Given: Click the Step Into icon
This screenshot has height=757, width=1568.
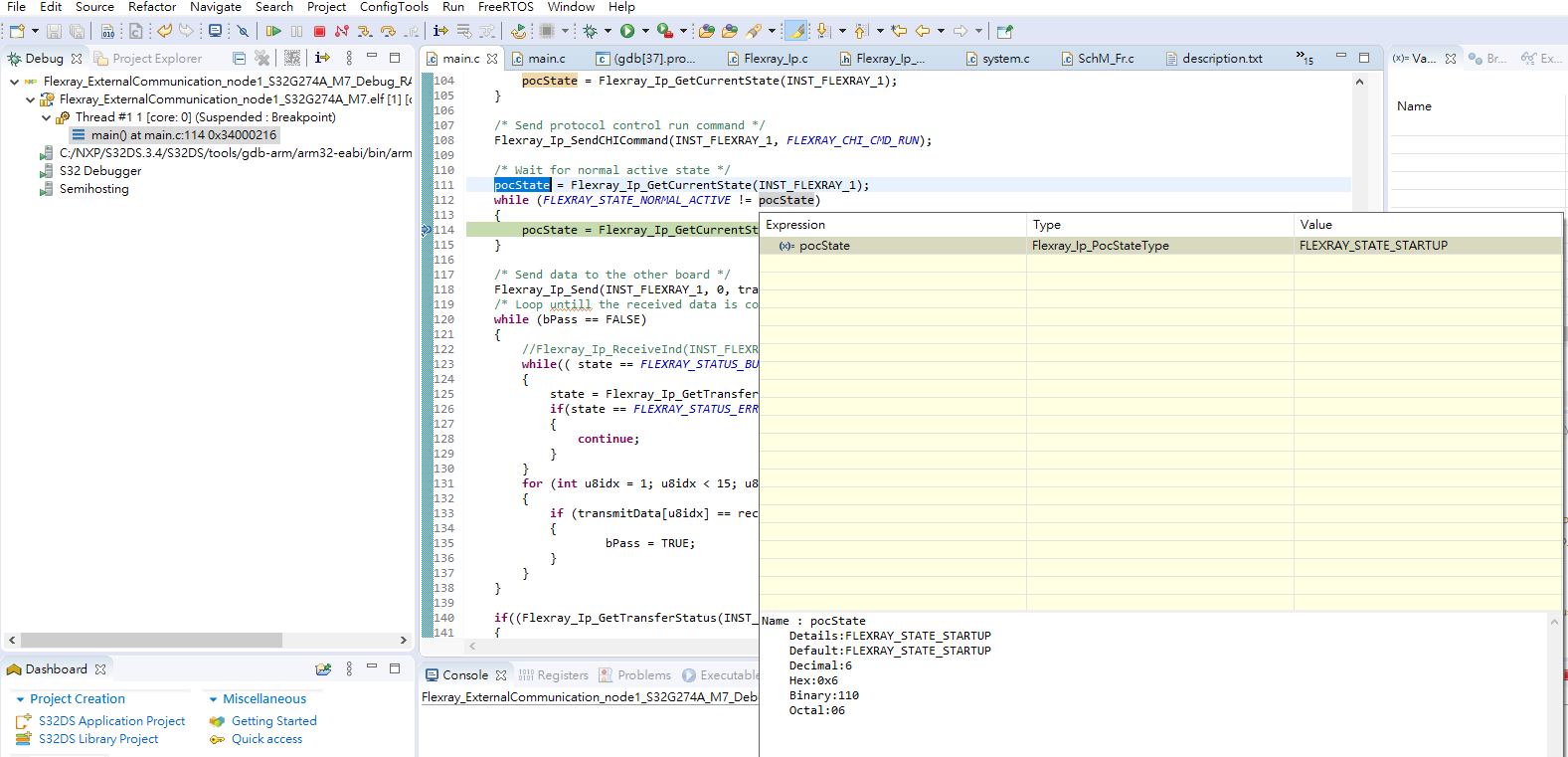Looking at the screenshot, I should pos(365,32).
